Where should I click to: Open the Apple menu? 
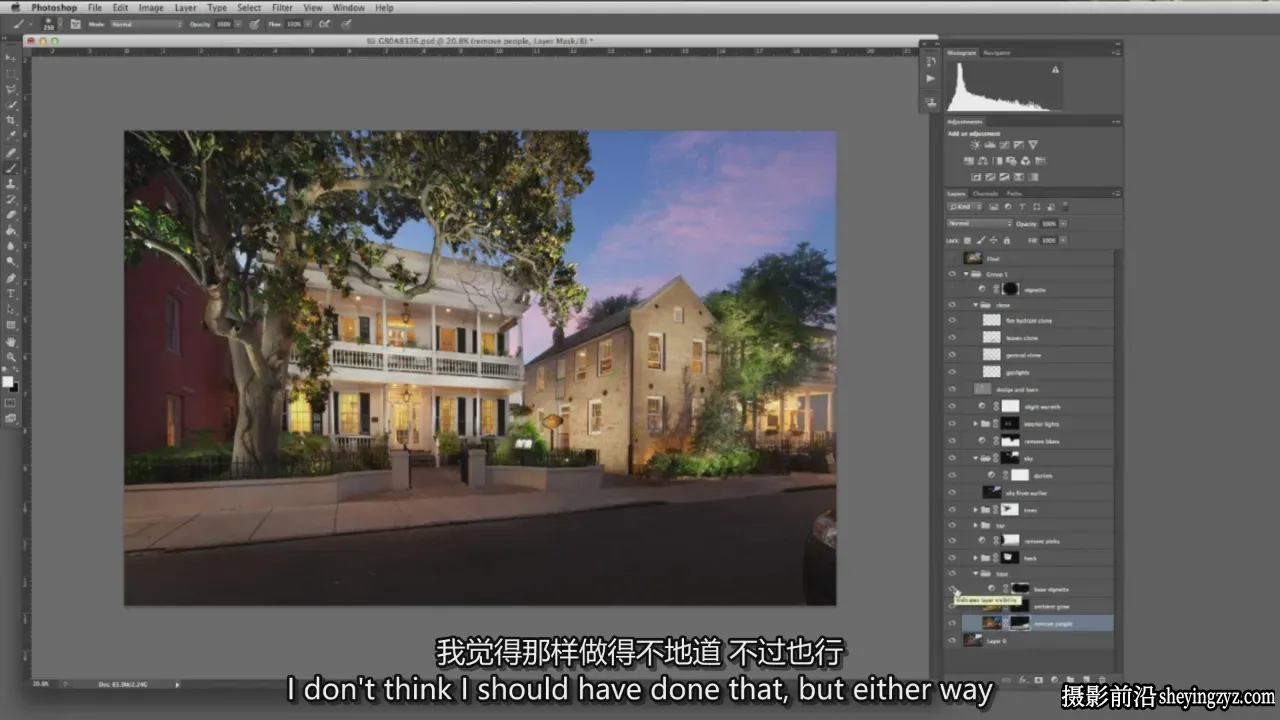point(14,7)
